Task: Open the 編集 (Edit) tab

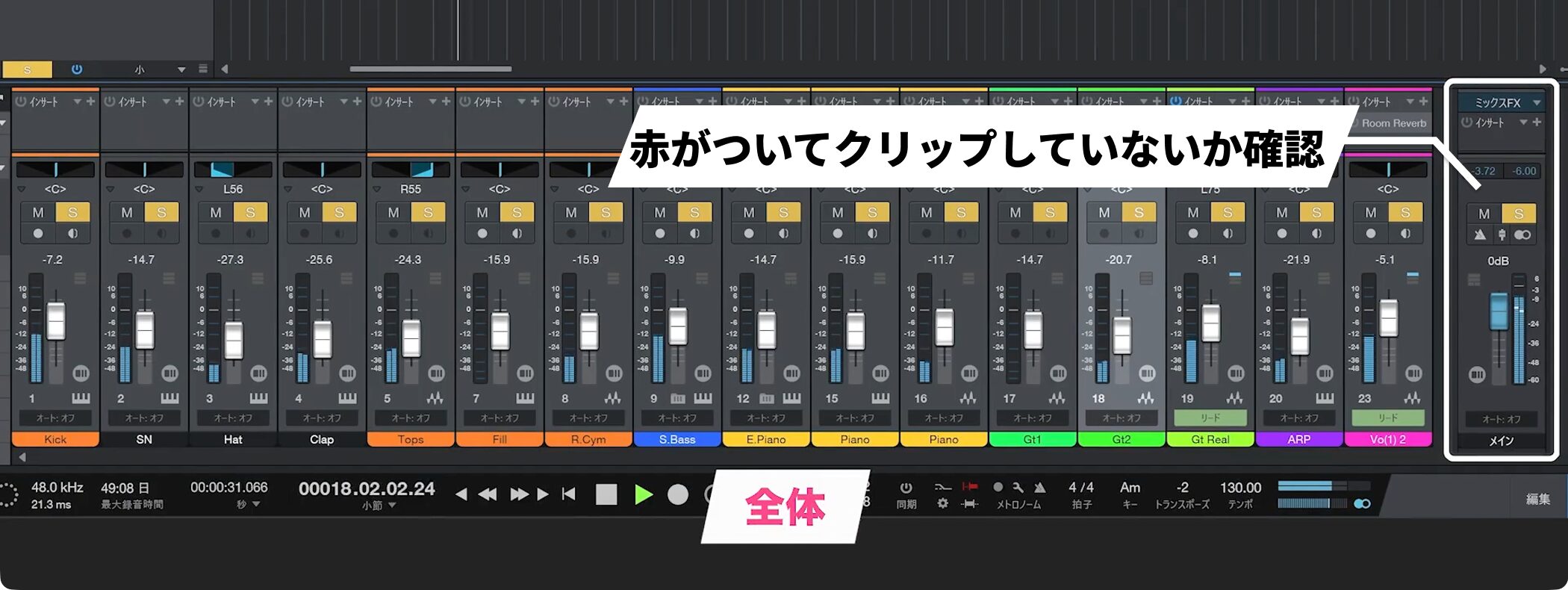Action: [x=1537, y=499]
